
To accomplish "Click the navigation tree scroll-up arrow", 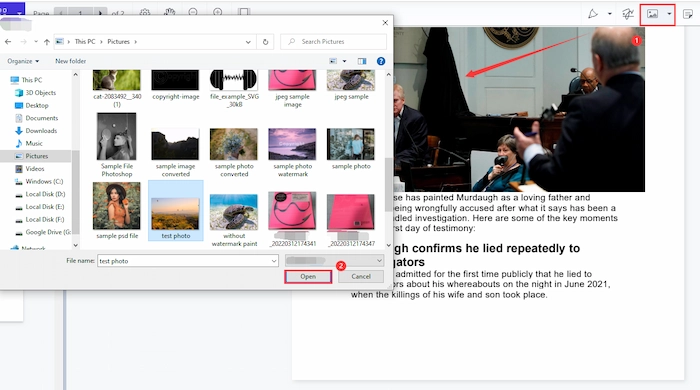I will (75, 75).
